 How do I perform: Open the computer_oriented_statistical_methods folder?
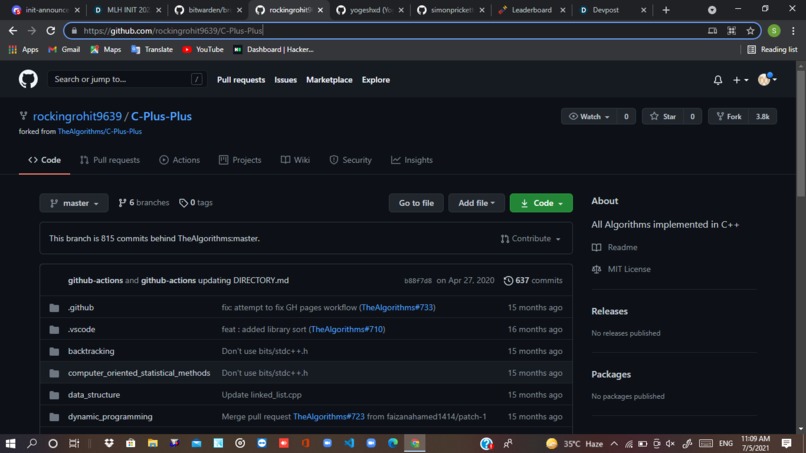tap(139, 373)
